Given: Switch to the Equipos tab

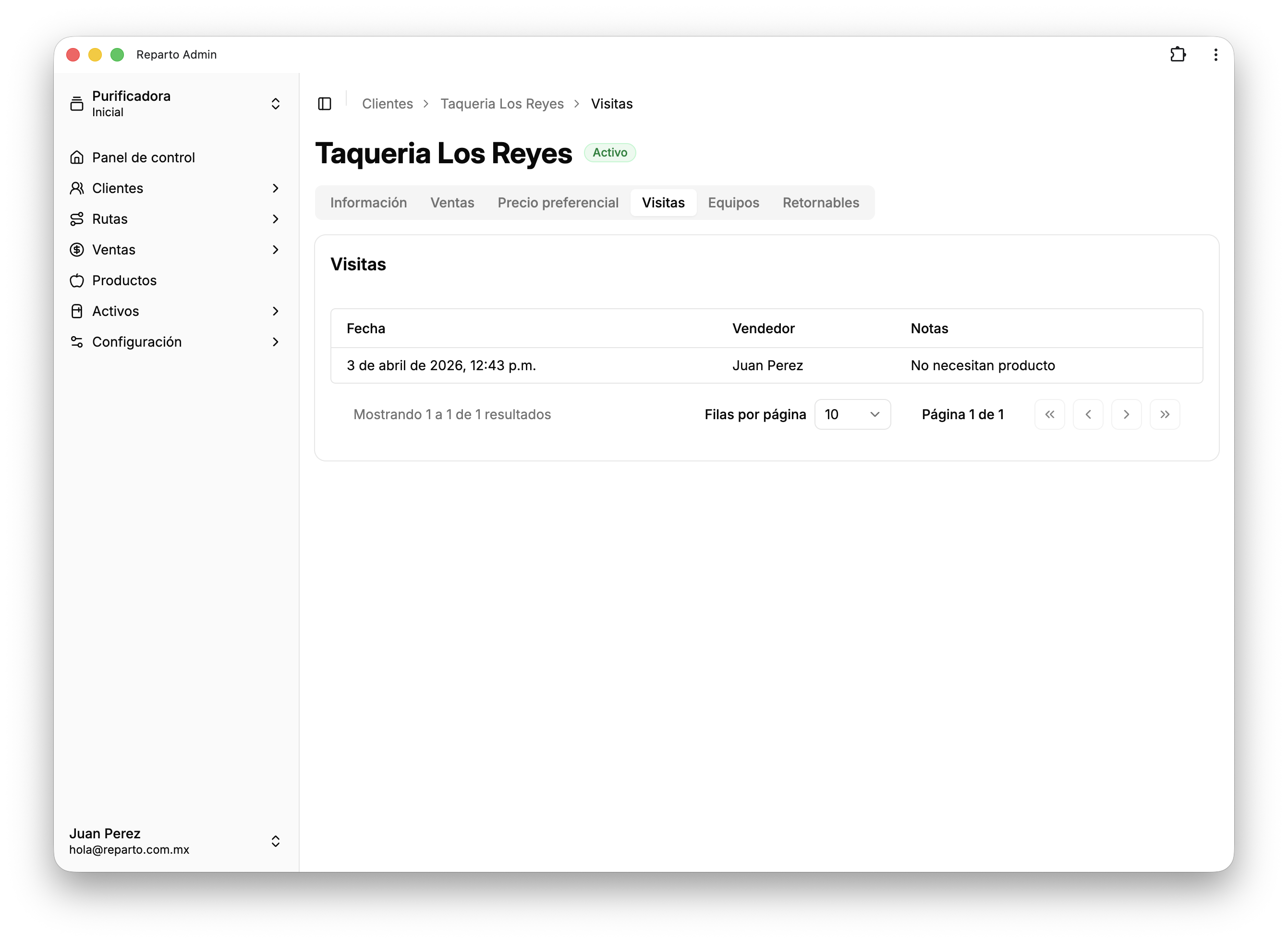Looking at the screenshot, I should click(x=733, y=203).
